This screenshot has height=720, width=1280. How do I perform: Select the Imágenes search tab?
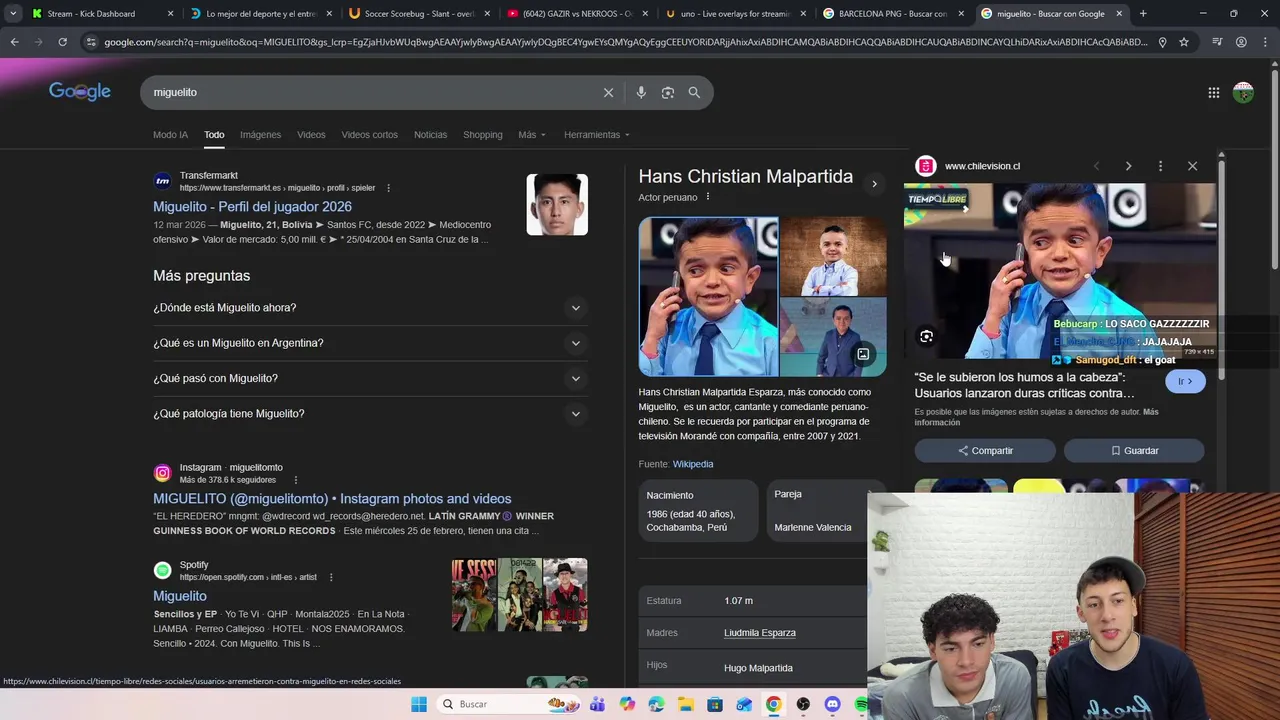click(x=260, y=135)
